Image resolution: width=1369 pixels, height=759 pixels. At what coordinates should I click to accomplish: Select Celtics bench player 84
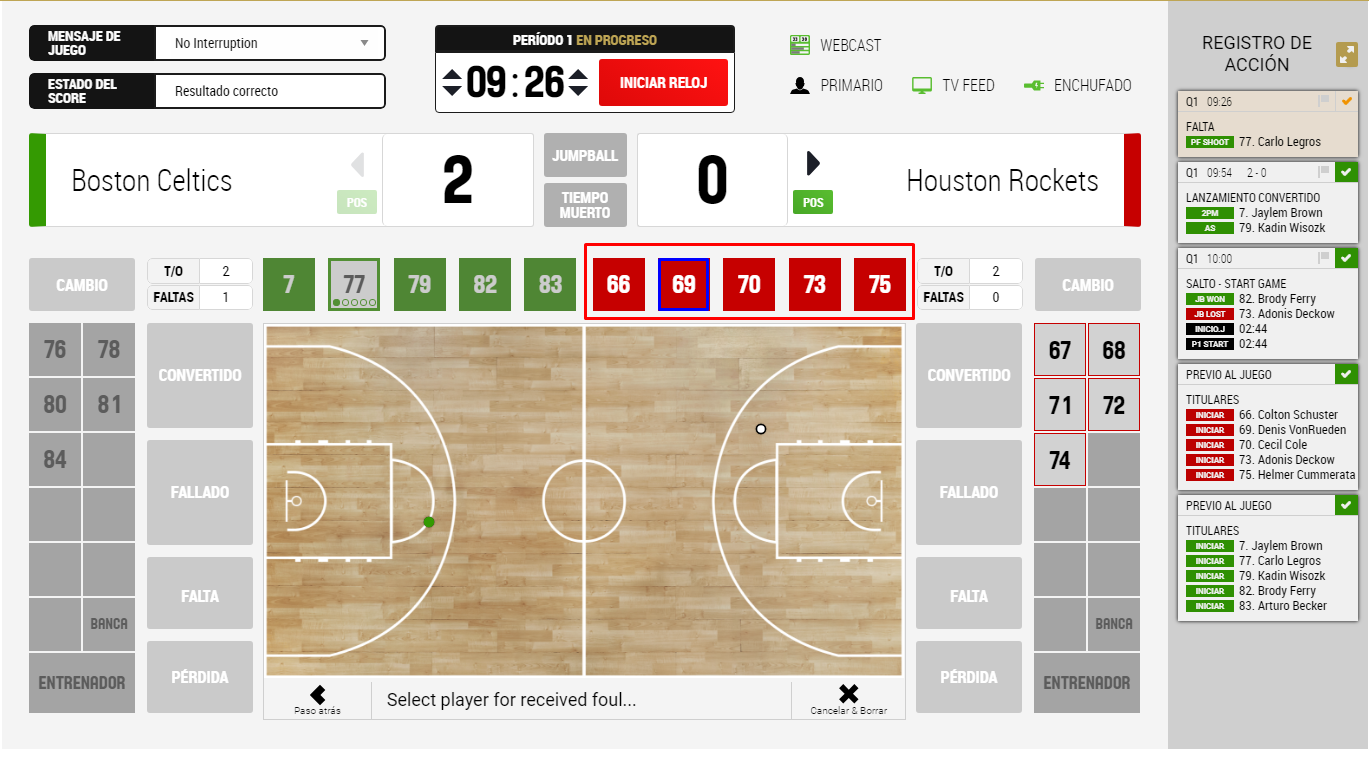pyautogui.click(x=55, y=460)
